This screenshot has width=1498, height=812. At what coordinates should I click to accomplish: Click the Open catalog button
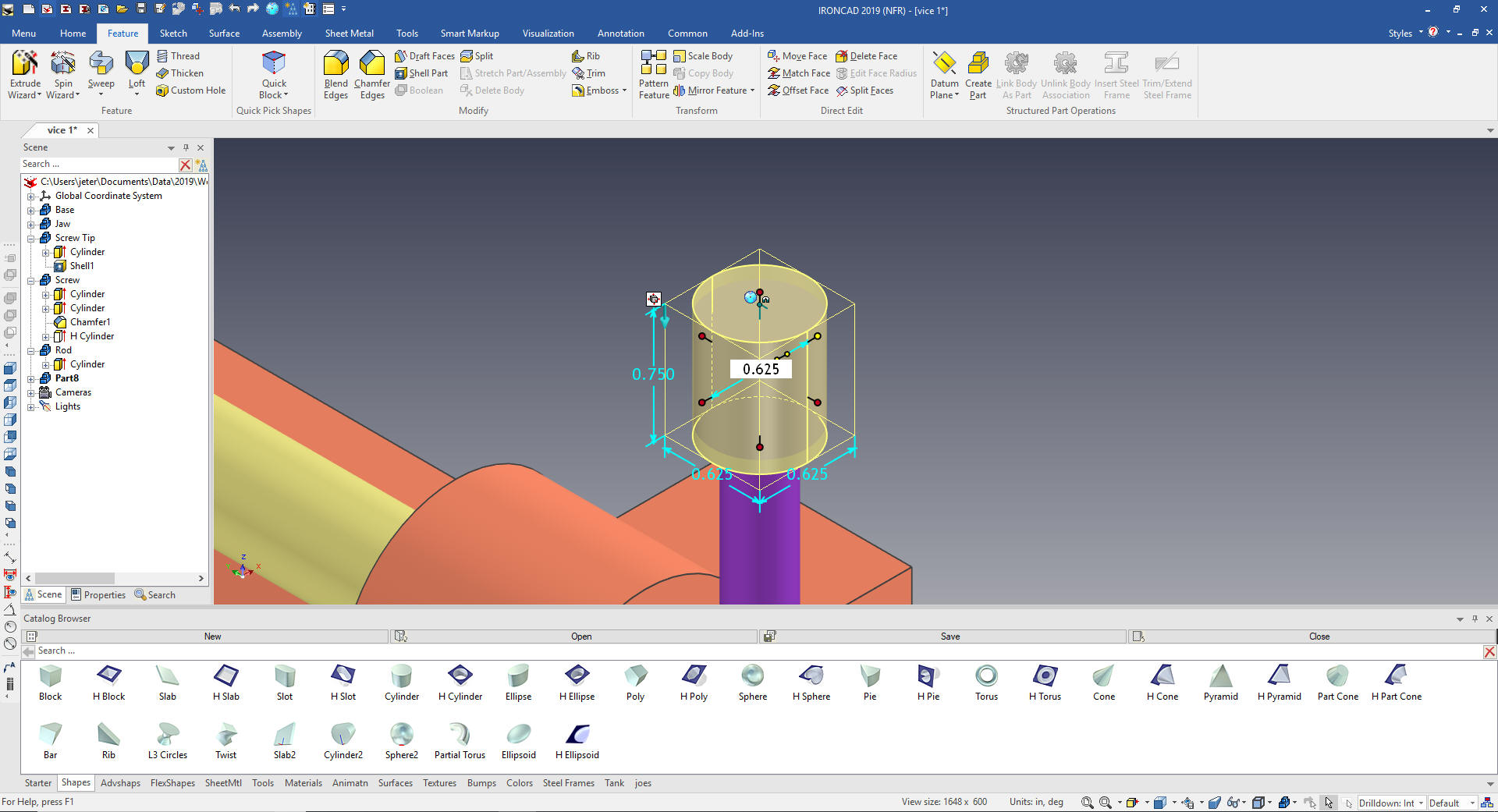coord(580,636)
